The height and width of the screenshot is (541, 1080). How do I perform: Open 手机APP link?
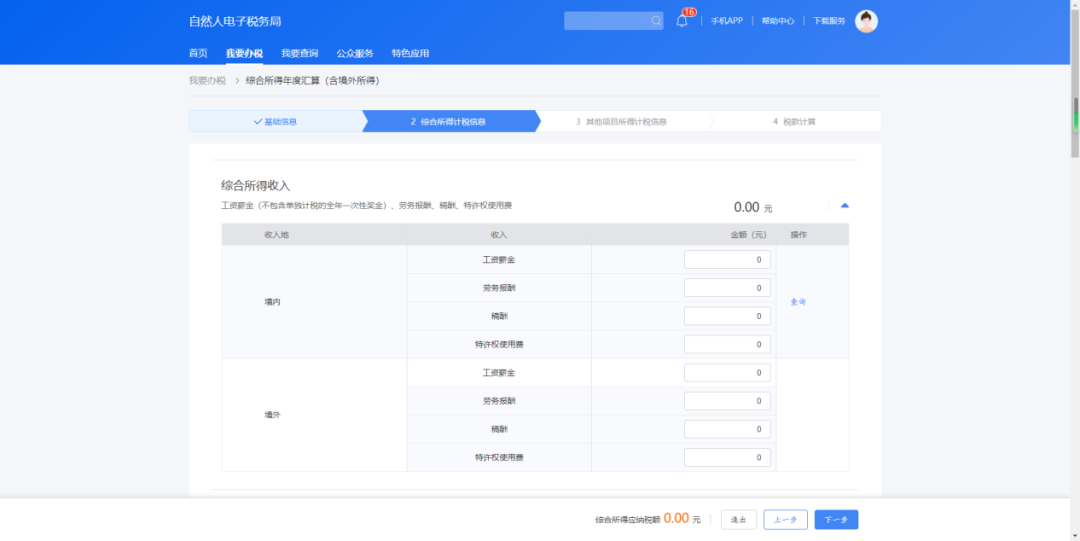[727, 21]
